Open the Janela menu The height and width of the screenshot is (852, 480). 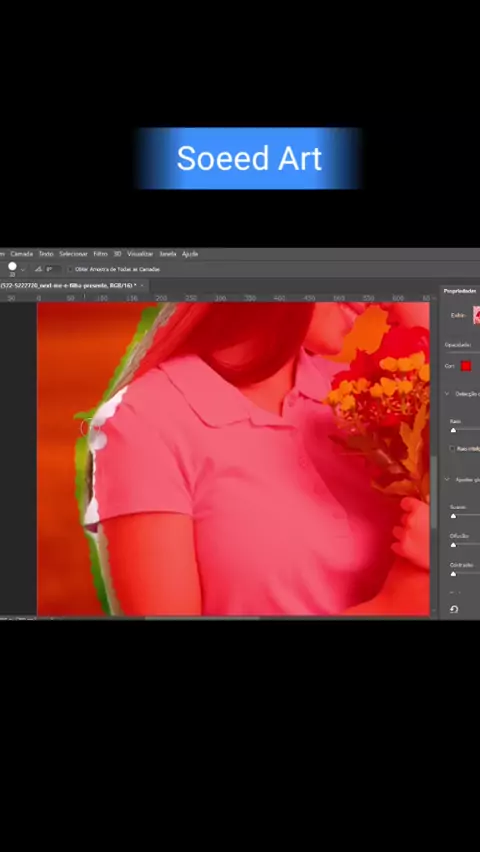coord(168,254)
